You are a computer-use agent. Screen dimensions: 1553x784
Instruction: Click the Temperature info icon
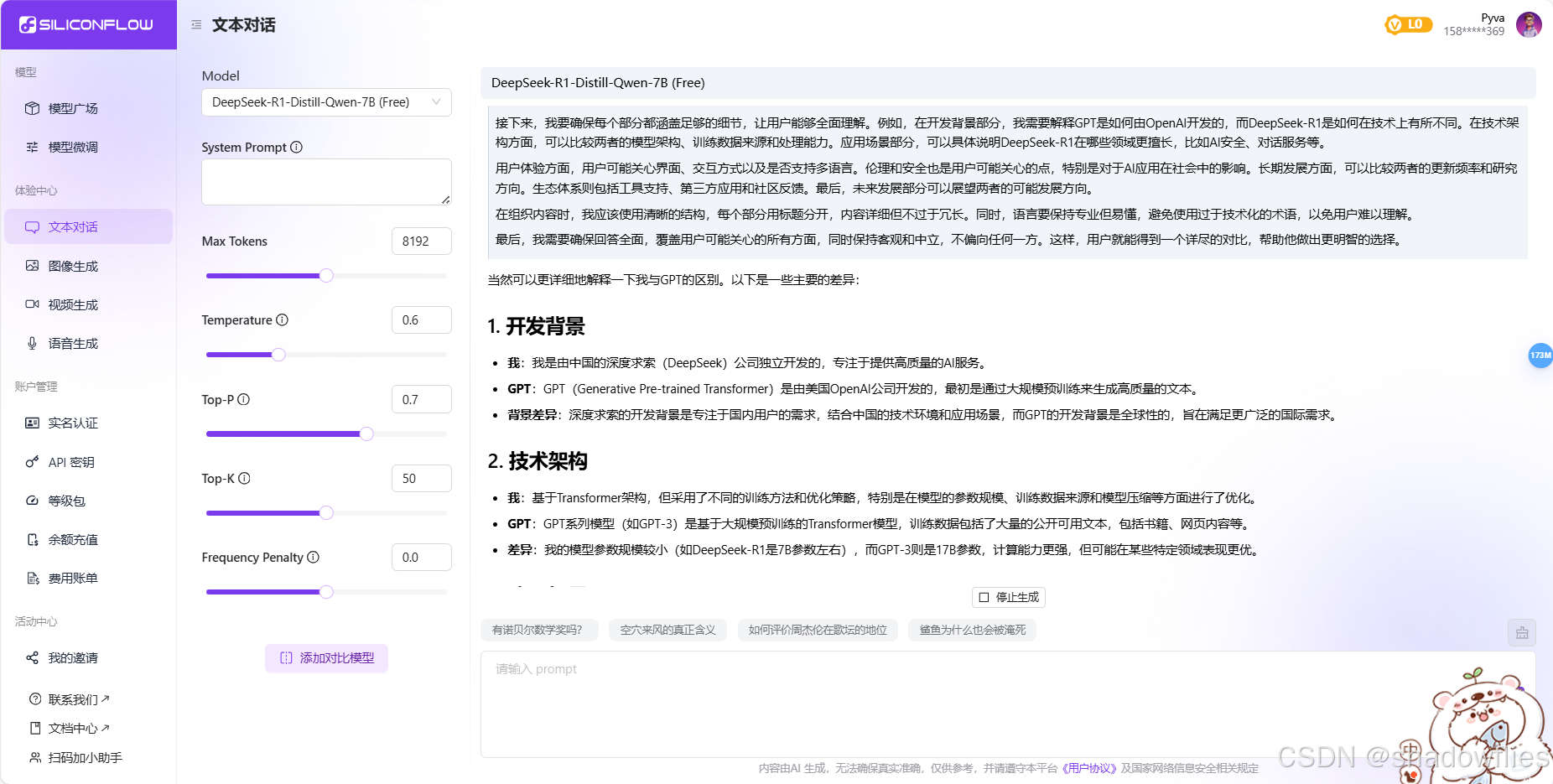(x=282, y=319)
